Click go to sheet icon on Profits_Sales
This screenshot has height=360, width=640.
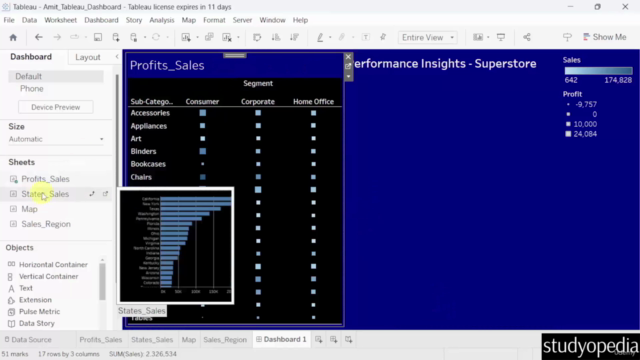click(x=348, y=67)
